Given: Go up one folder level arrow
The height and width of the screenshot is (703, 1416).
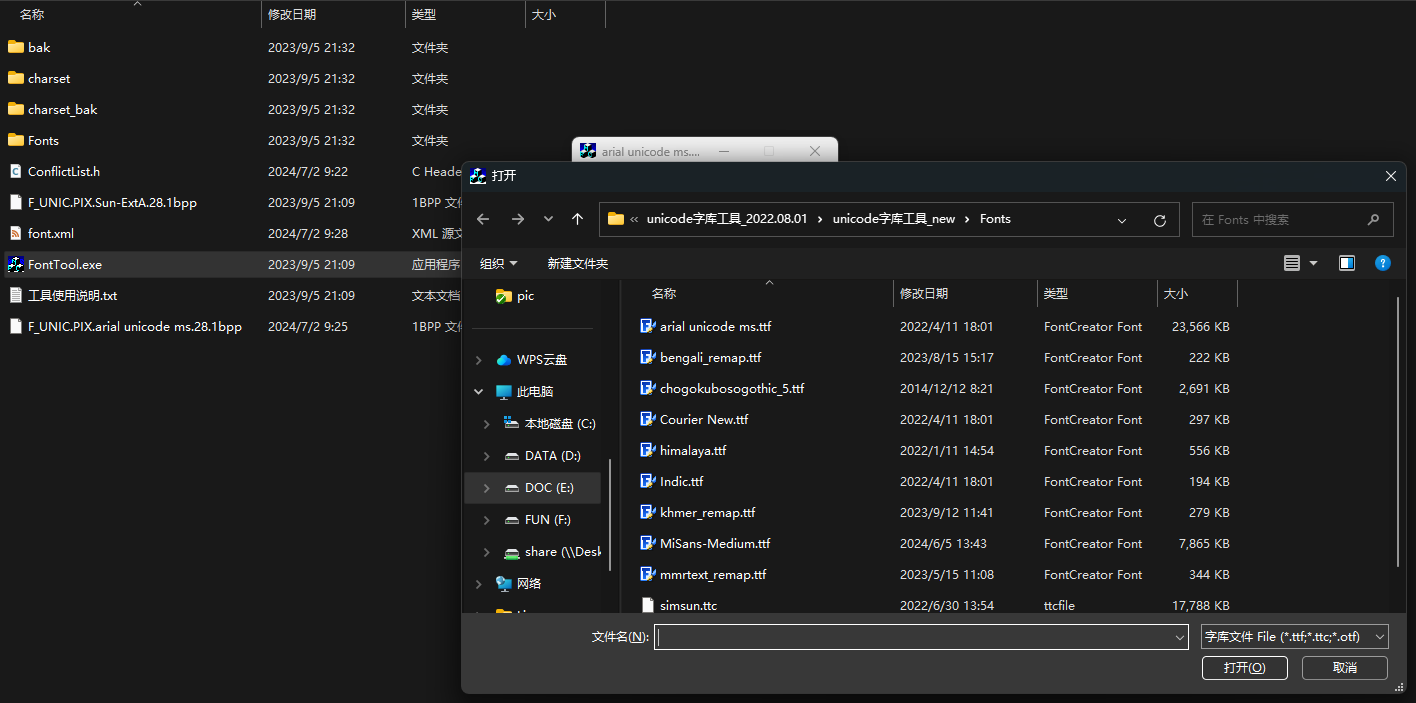Looking at the screenshot, I should pyautogui.click(x=577, y=219).
